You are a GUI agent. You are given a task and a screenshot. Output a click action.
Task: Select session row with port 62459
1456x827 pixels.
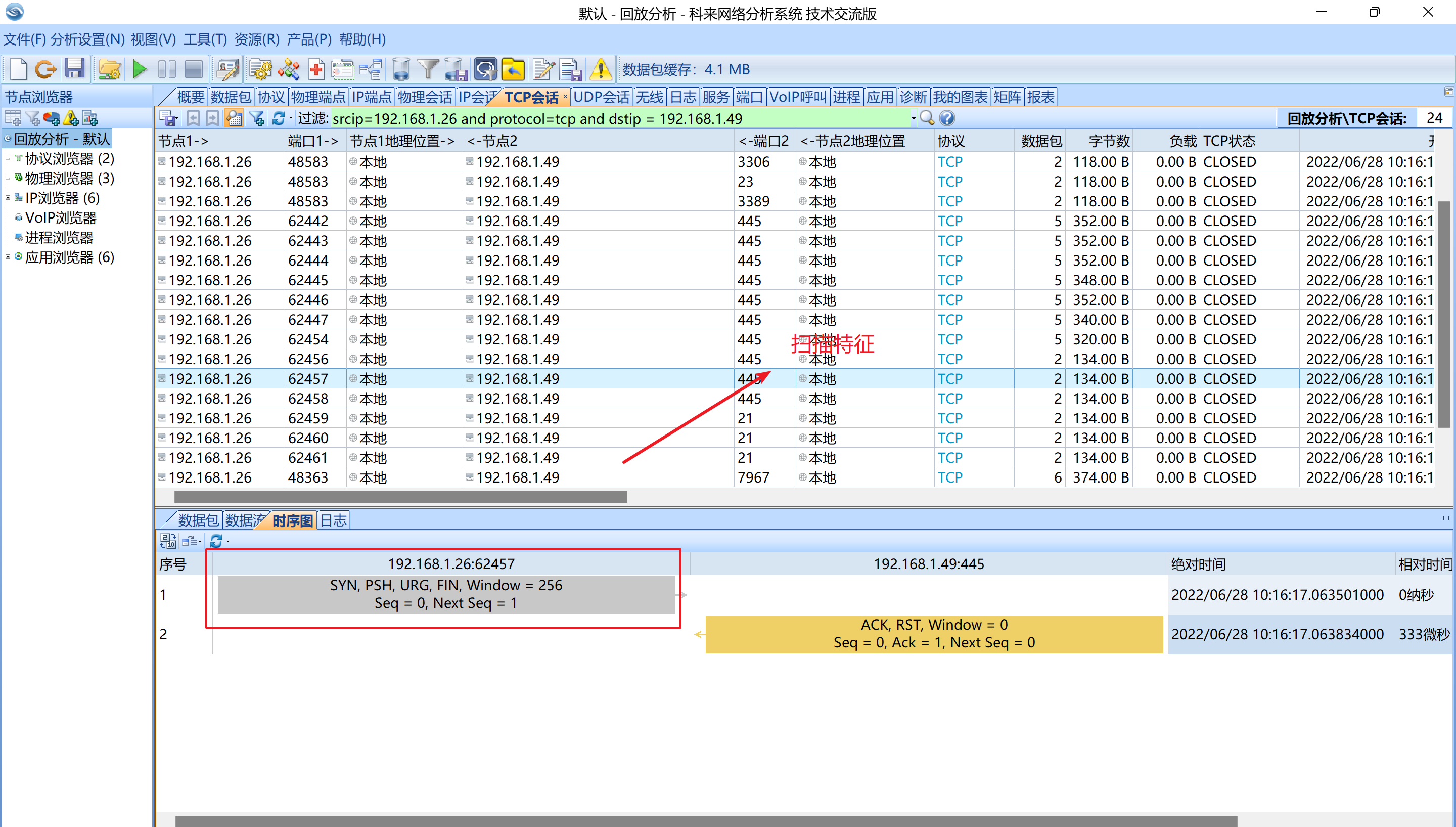(x=795, y=418)
